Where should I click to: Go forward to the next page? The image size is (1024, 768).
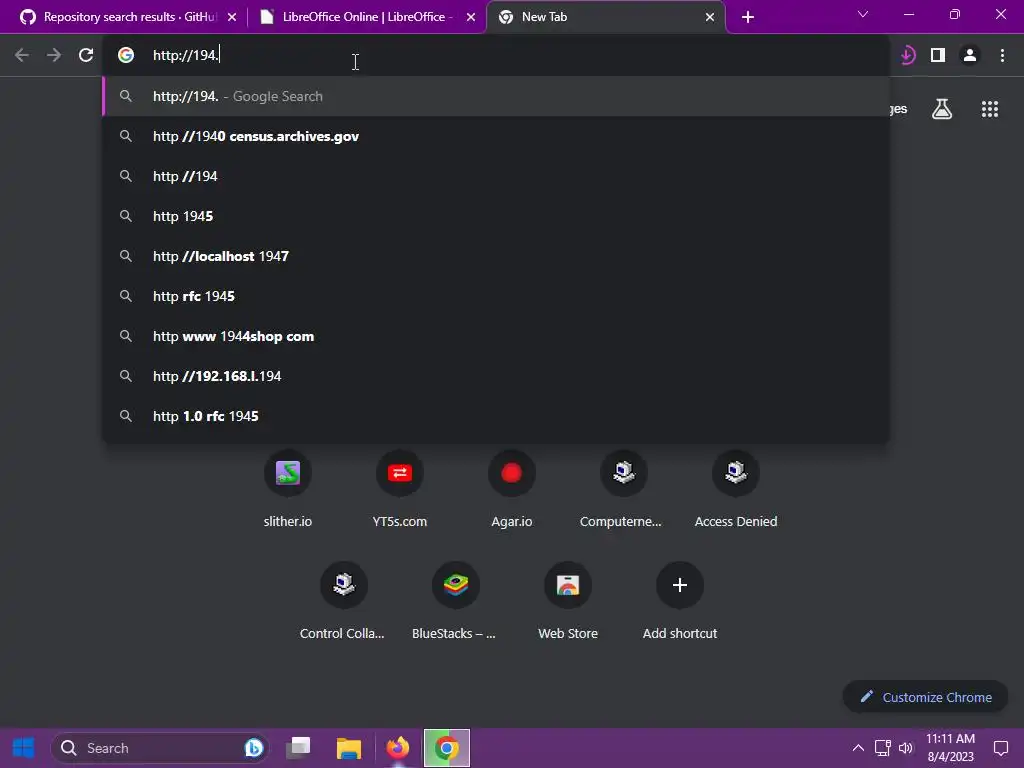coord(54,55)
